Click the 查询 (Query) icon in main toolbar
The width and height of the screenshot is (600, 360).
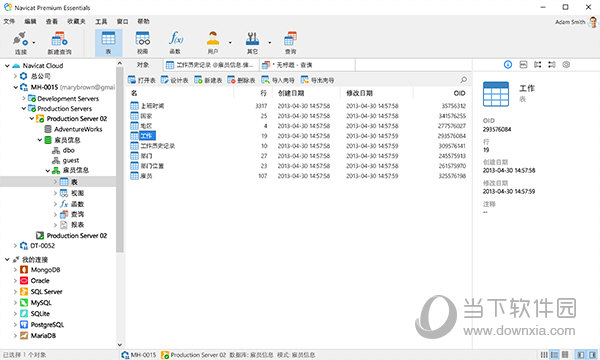coord(290,39)
